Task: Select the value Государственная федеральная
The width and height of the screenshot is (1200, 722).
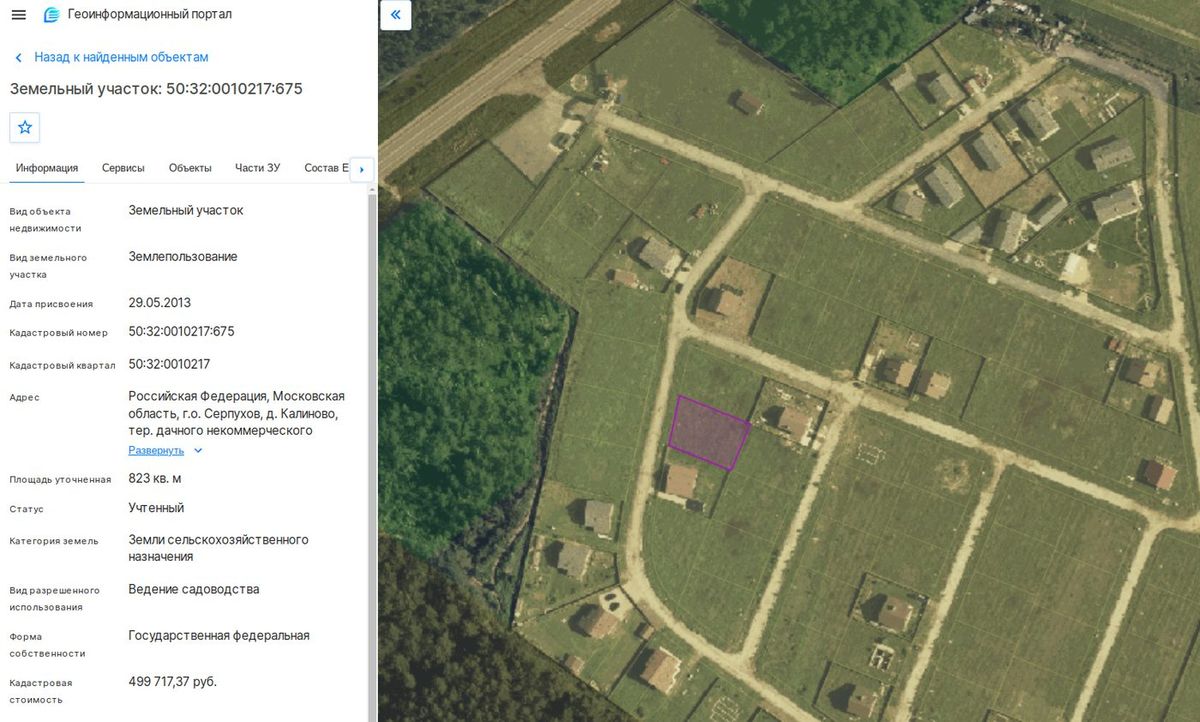Action: (219, 635)
